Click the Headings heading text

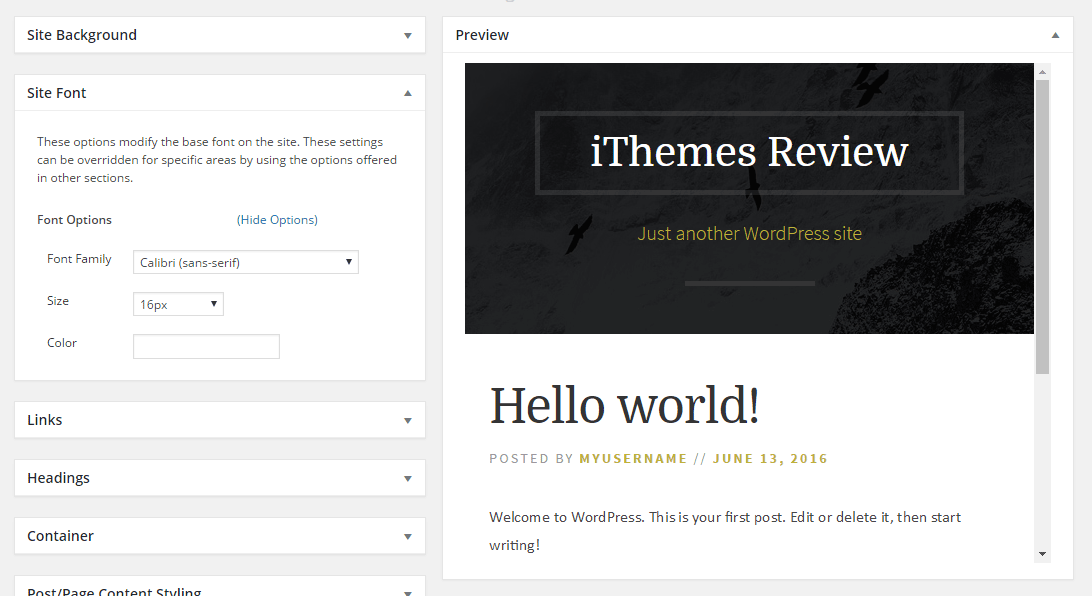pos(58,478)
